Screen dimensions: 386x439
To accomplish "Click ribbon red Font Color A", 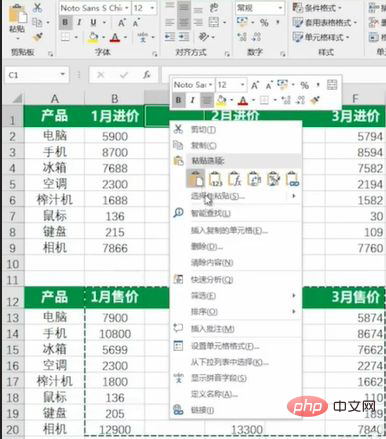I will coord(115,37).
